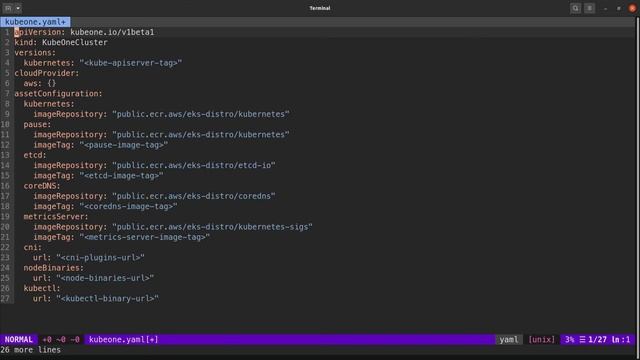Click the metricsServer: key
Viewport: 640px width, 360px height.
[x=56, y=216]
